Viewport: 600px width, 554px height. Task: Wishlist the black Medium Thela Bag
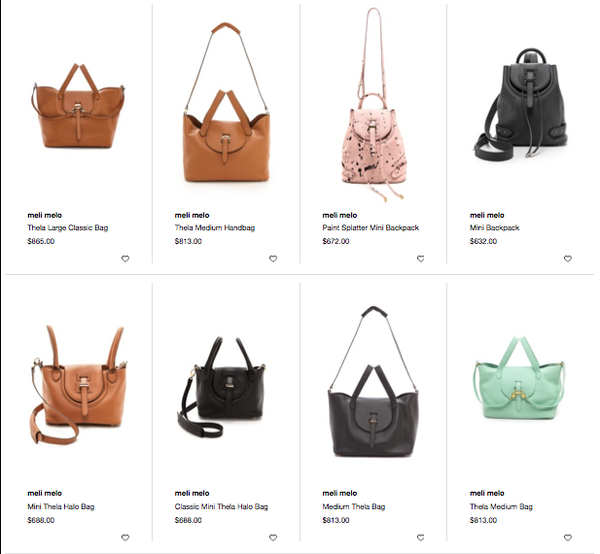click(421, 538)
